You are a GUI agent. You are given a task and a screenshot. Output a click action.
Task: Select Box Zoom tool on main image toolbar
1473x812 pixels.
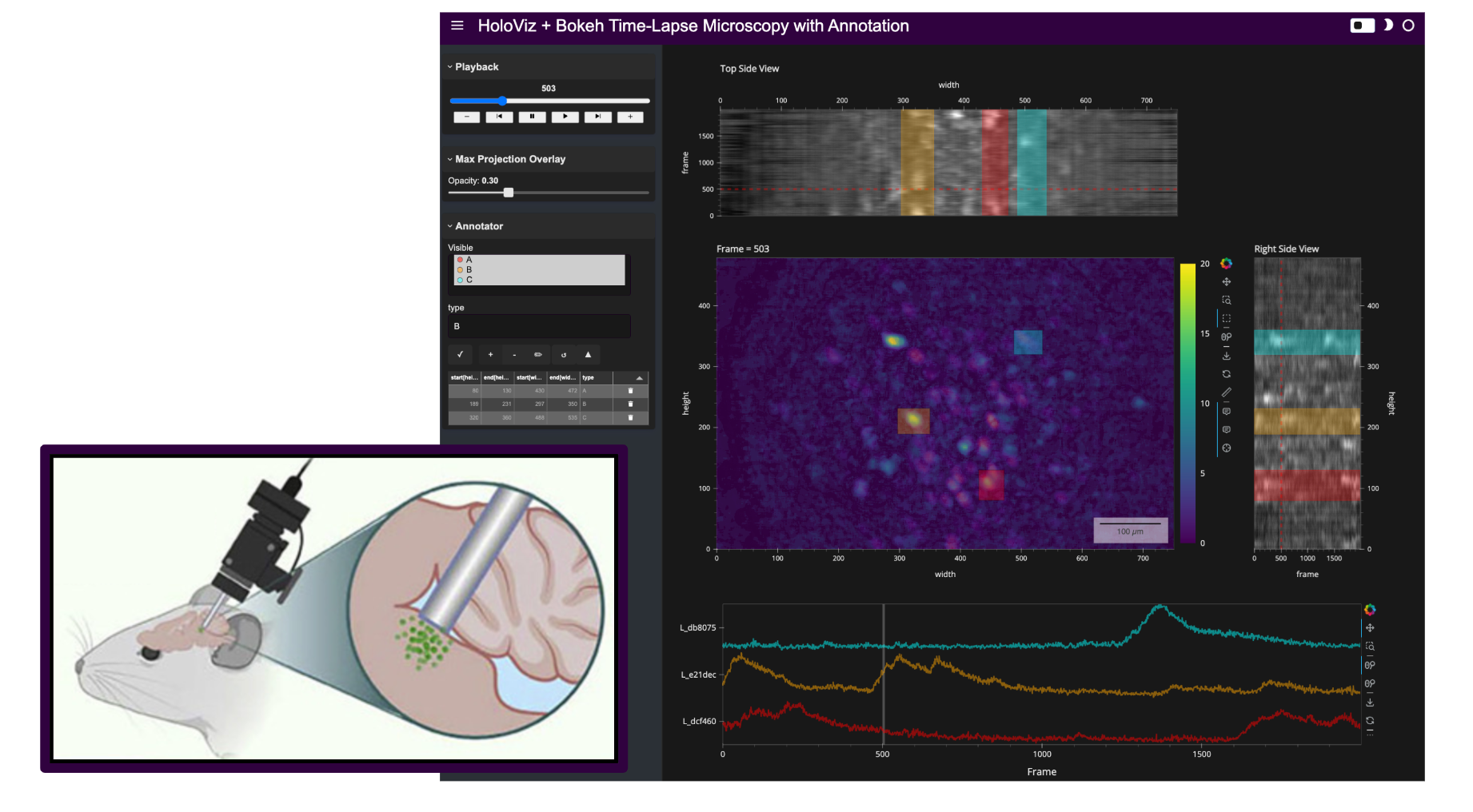tap(1226, 300)
